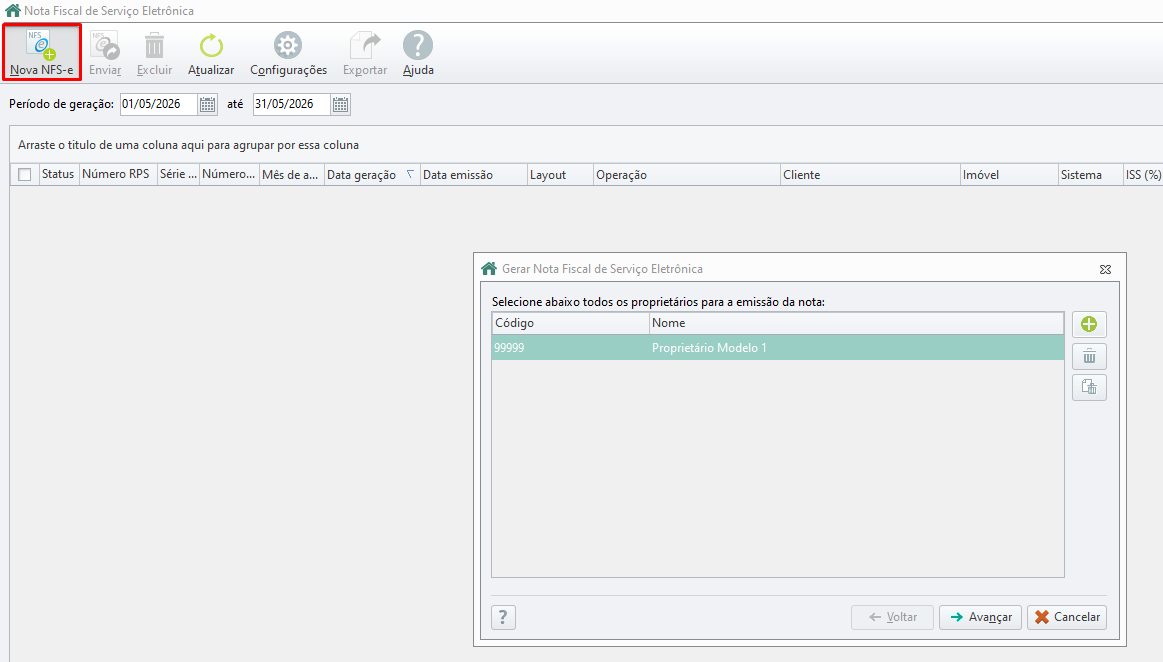Open Configurações gear icon
The width and height of the screenshot is (1163, 662).
[288, 46]
